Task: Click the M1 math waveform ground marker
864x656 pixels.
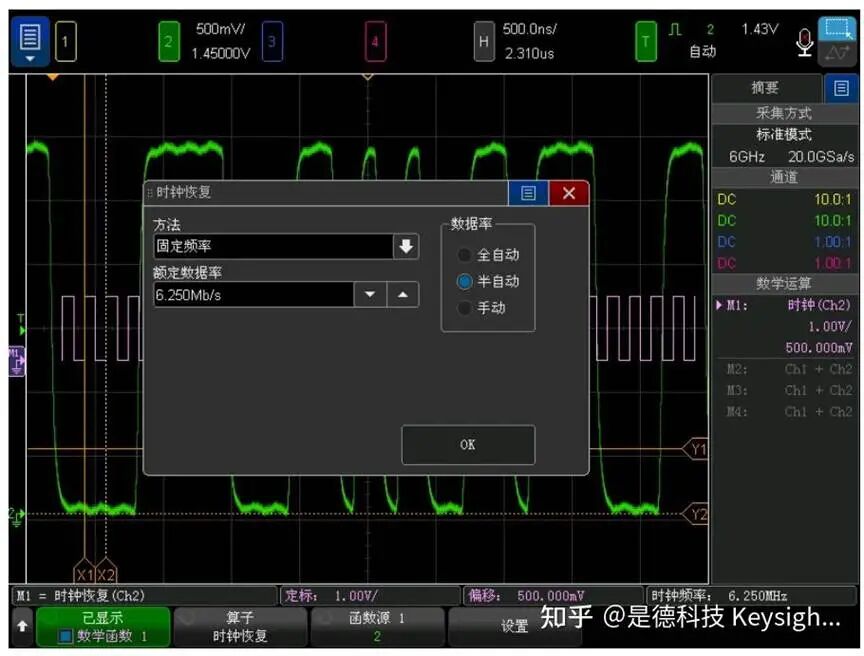Action: click(17, 361)
